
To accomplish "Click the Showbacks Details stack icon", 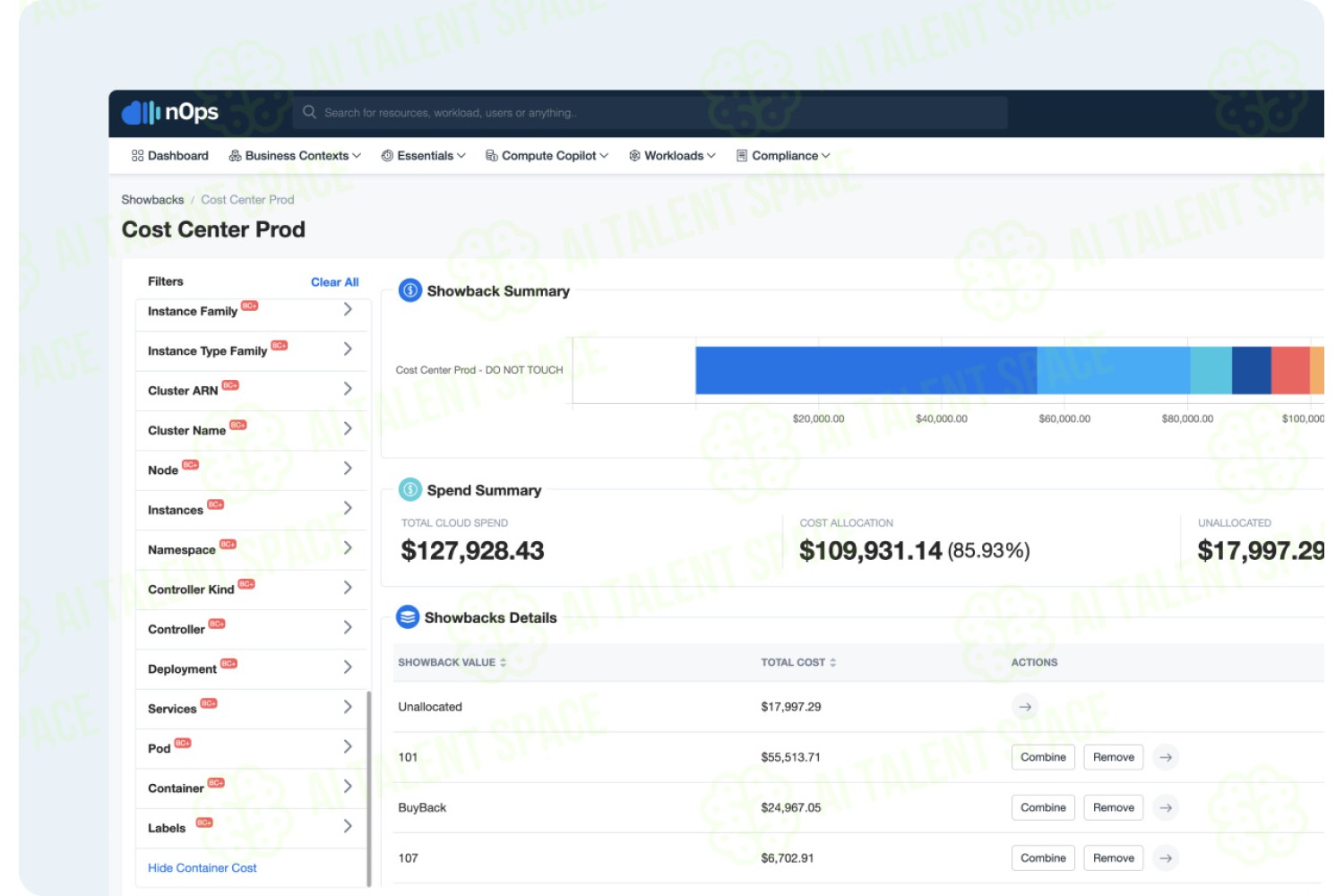I will click(x=408, y=616).
